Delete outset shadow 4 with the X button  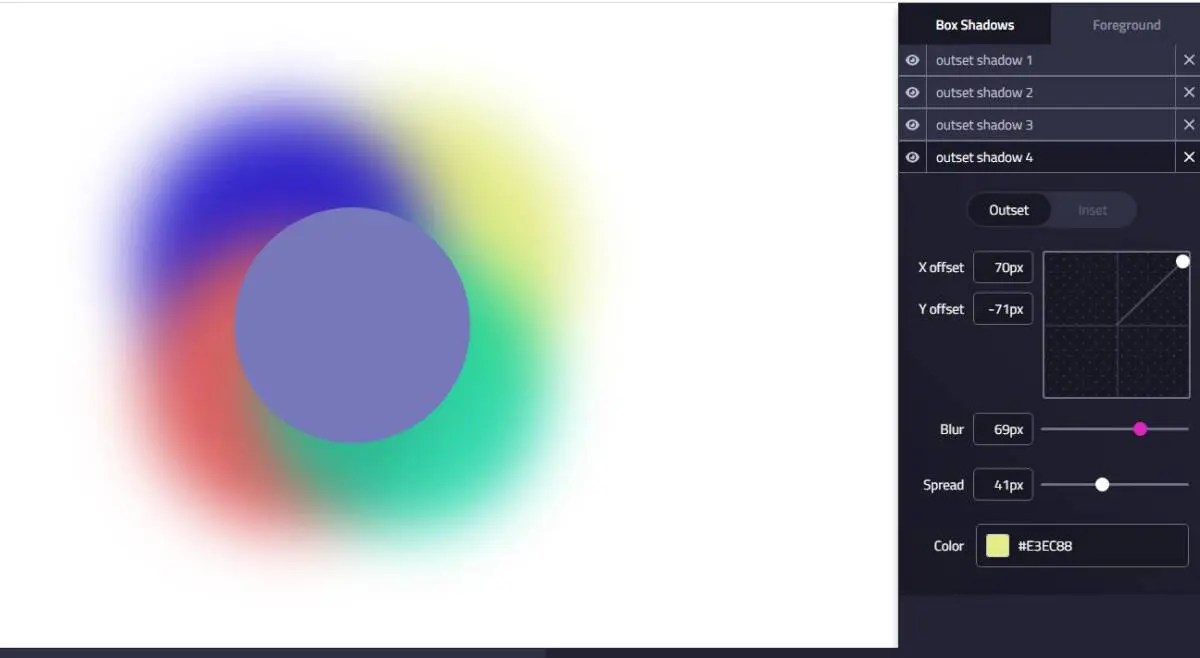tap(1188, 157)
